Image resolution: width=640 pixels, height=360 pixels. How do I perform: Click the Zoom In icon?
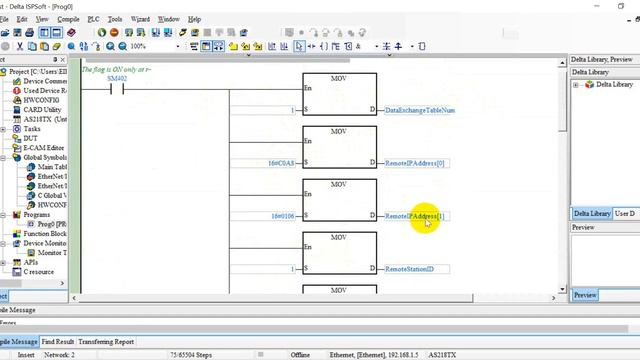110,47
